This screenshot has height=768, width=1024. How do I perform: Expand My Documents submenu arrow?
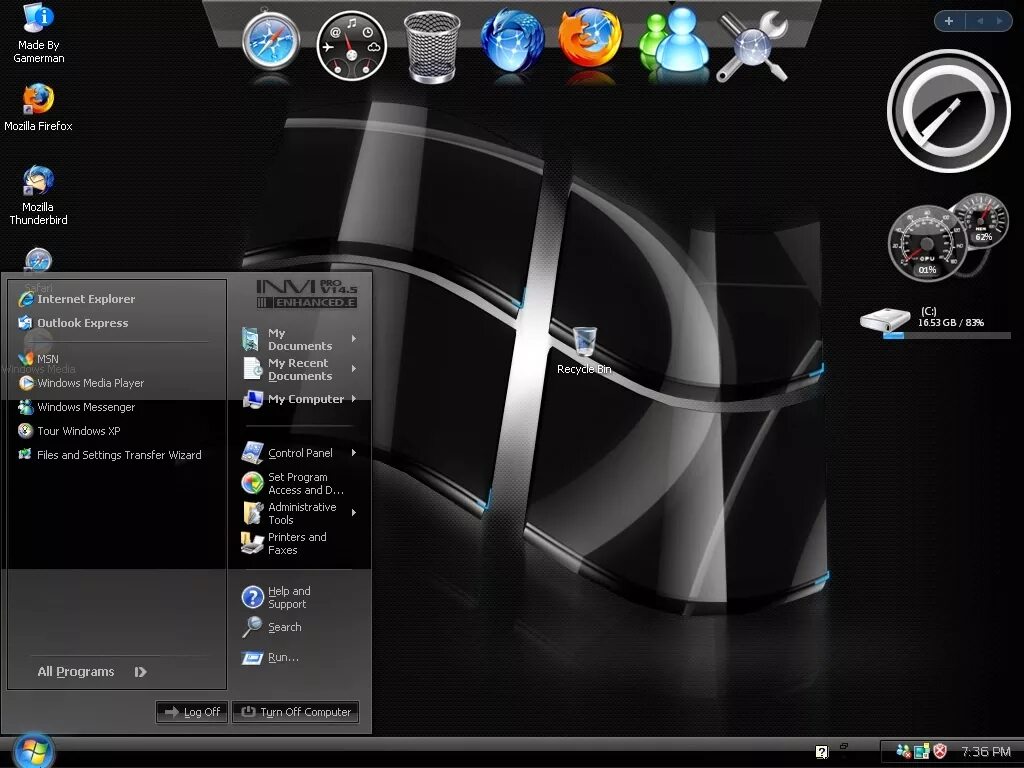point(354,338)
